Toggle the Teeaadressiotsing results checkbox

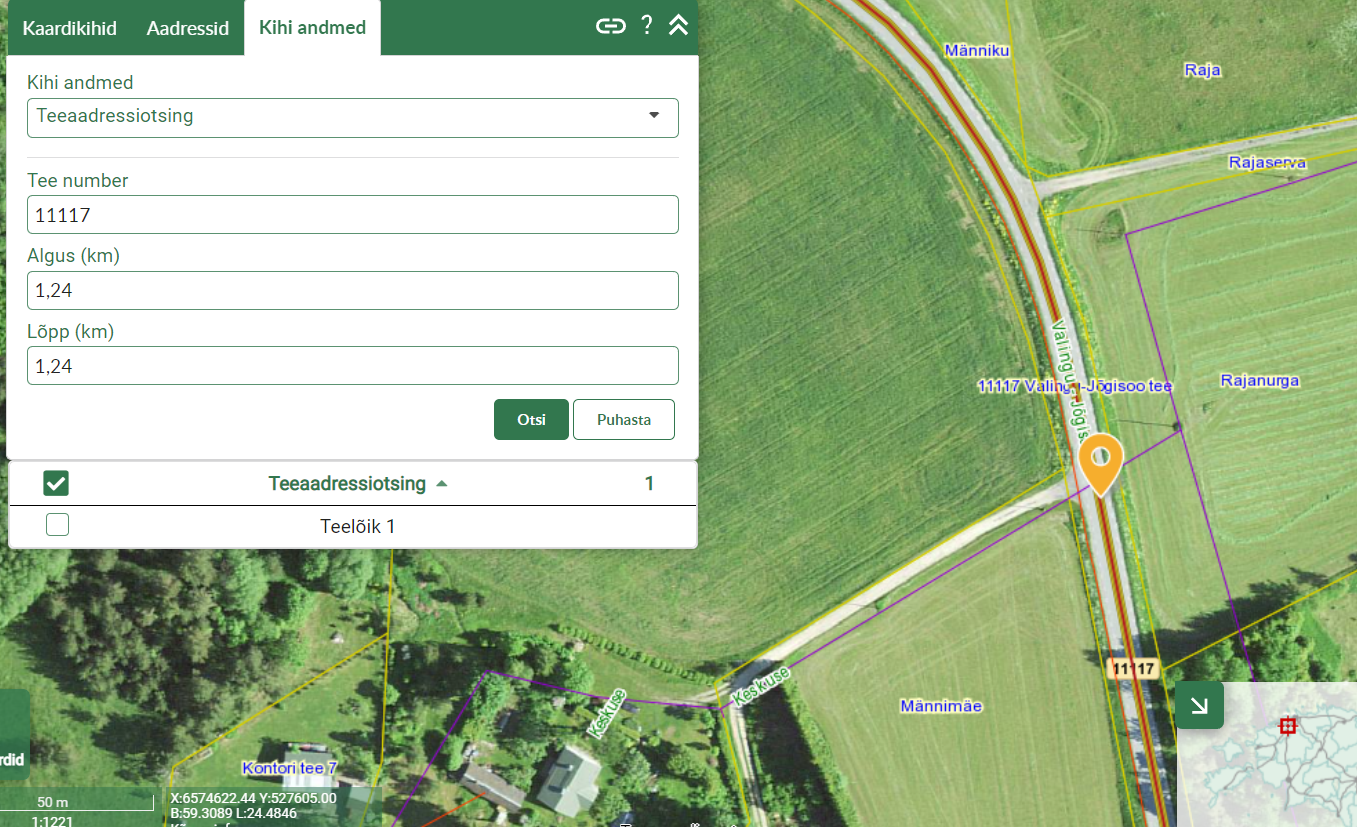click(56, 484)
